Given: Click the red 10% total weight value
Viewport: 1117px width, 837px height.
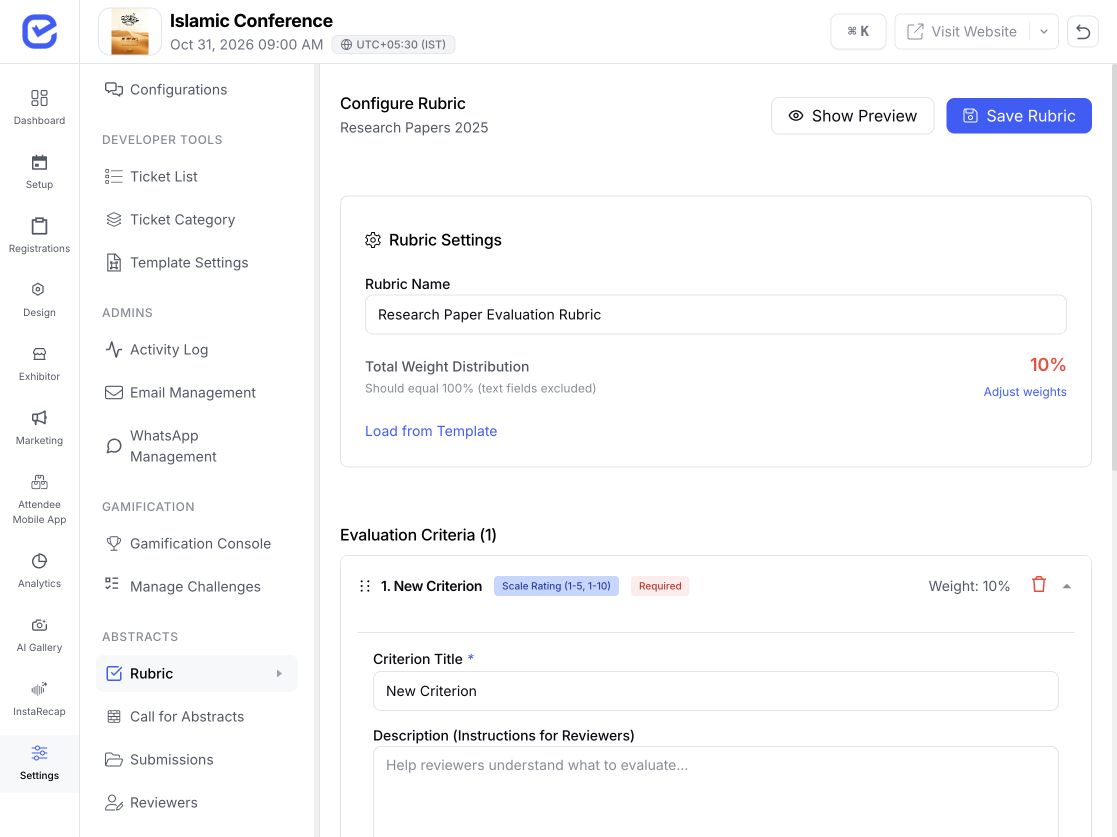Looking at the screenshot, I should point(1047,365).
